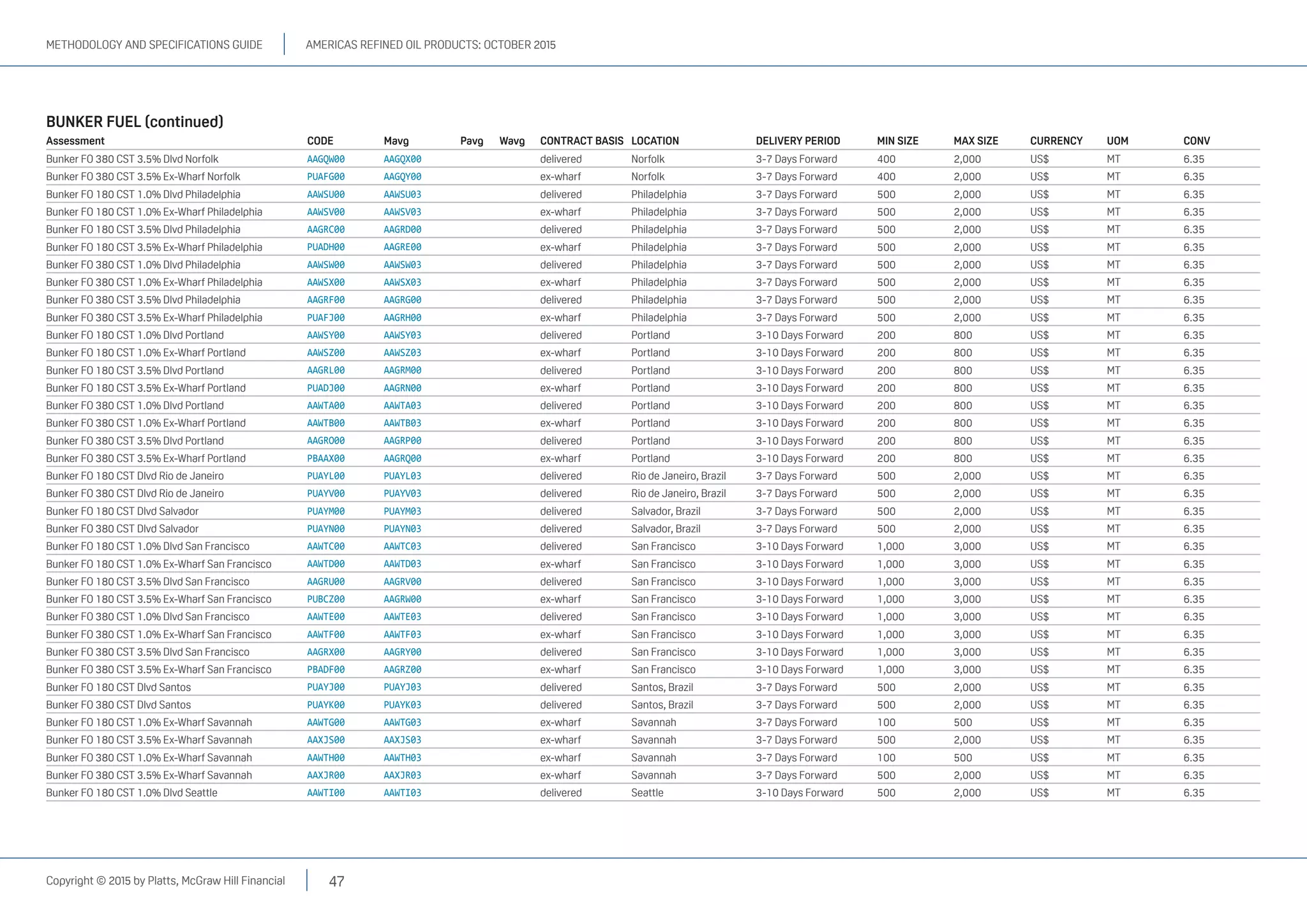The height and width of the screenshot is (924, 1307).
Task: Select the AAWSY00 Portland code
Action: (325, 336)
